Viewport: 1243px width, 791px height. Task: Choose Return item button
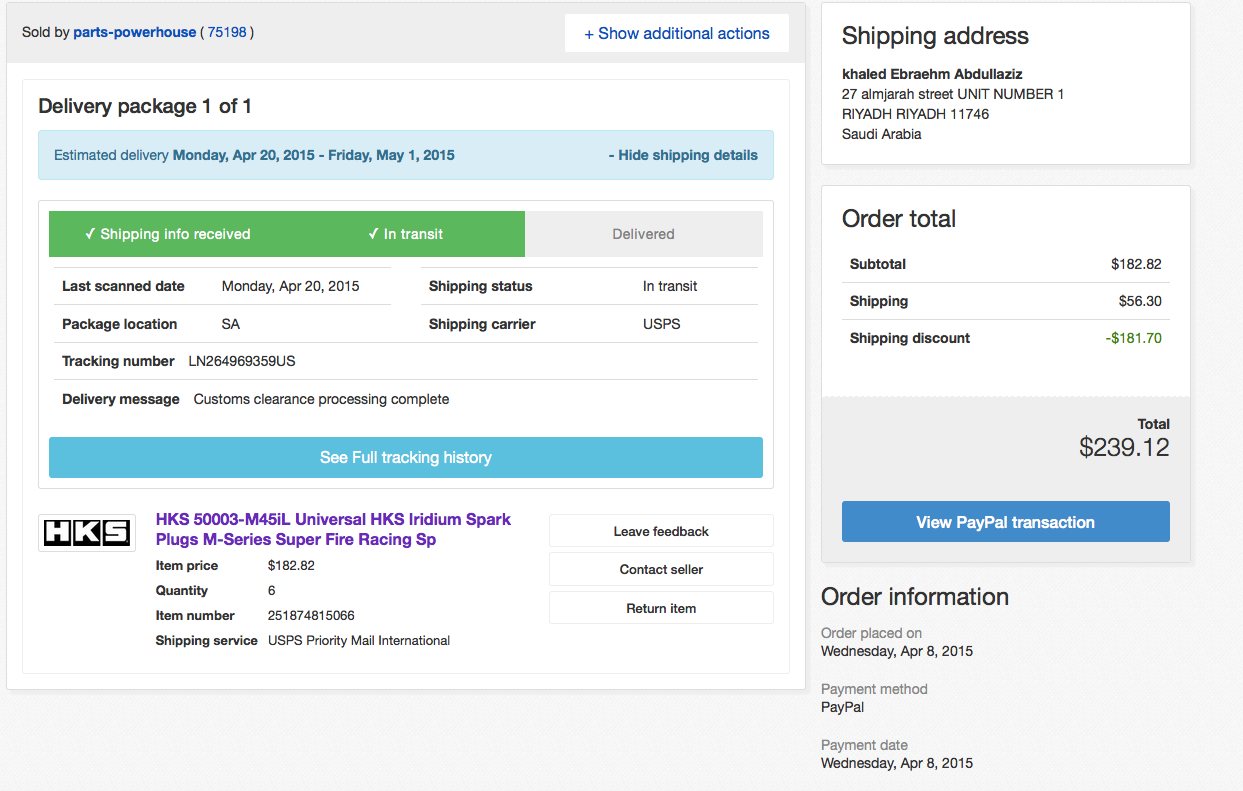661,608
